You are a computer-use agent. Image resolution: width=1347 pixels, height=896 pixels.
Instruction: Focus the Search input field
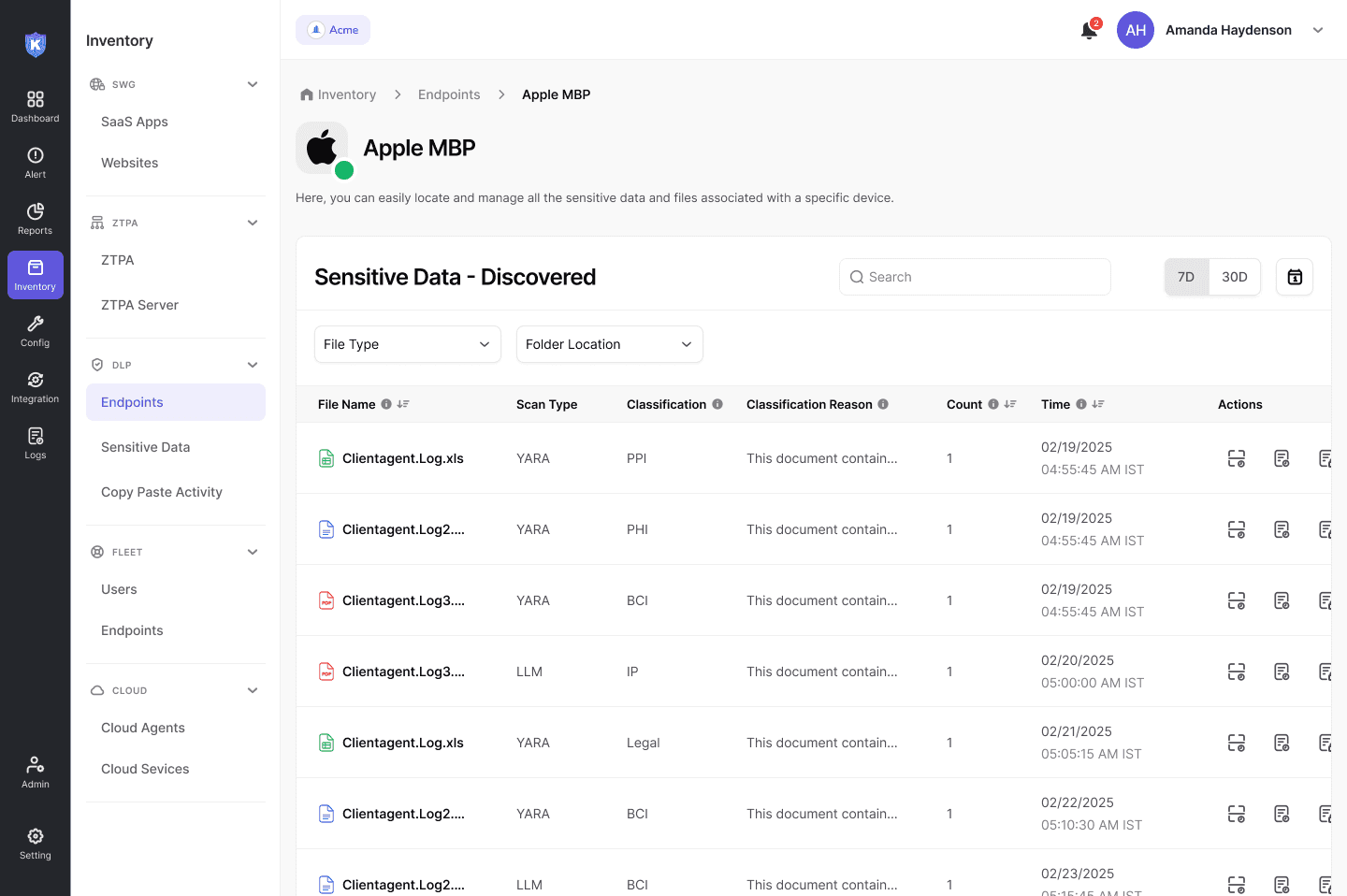click(x=975, y=277)
